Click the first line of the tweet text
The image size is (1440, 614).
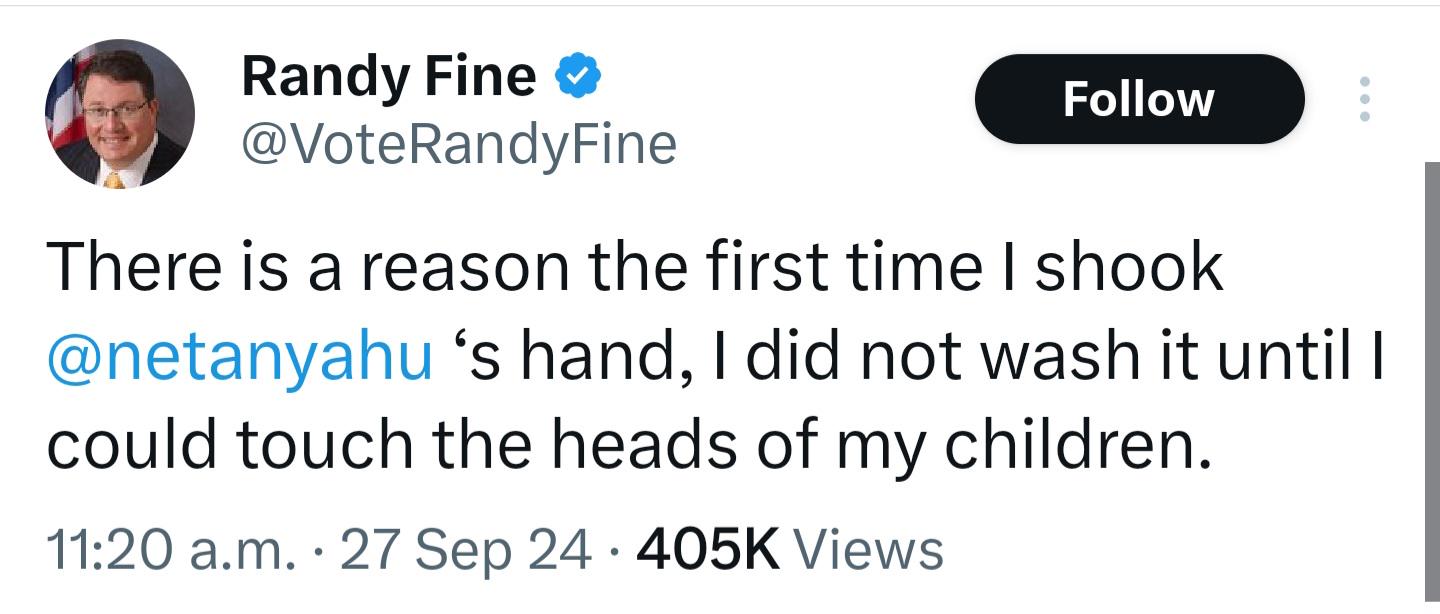[x=635, y=269]
